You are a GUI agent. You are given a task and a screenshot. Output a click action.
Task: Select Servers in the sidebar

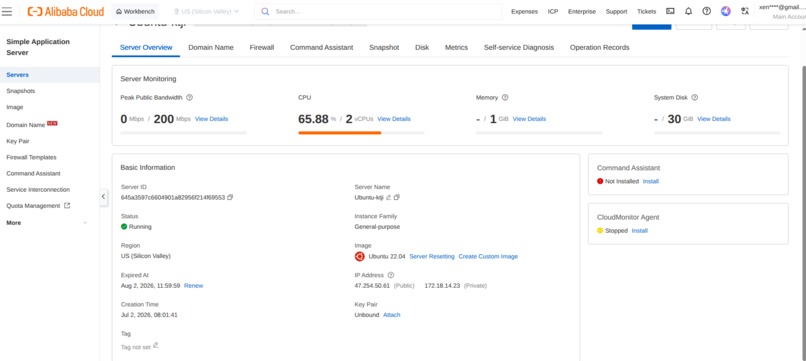tap(50, 75)
